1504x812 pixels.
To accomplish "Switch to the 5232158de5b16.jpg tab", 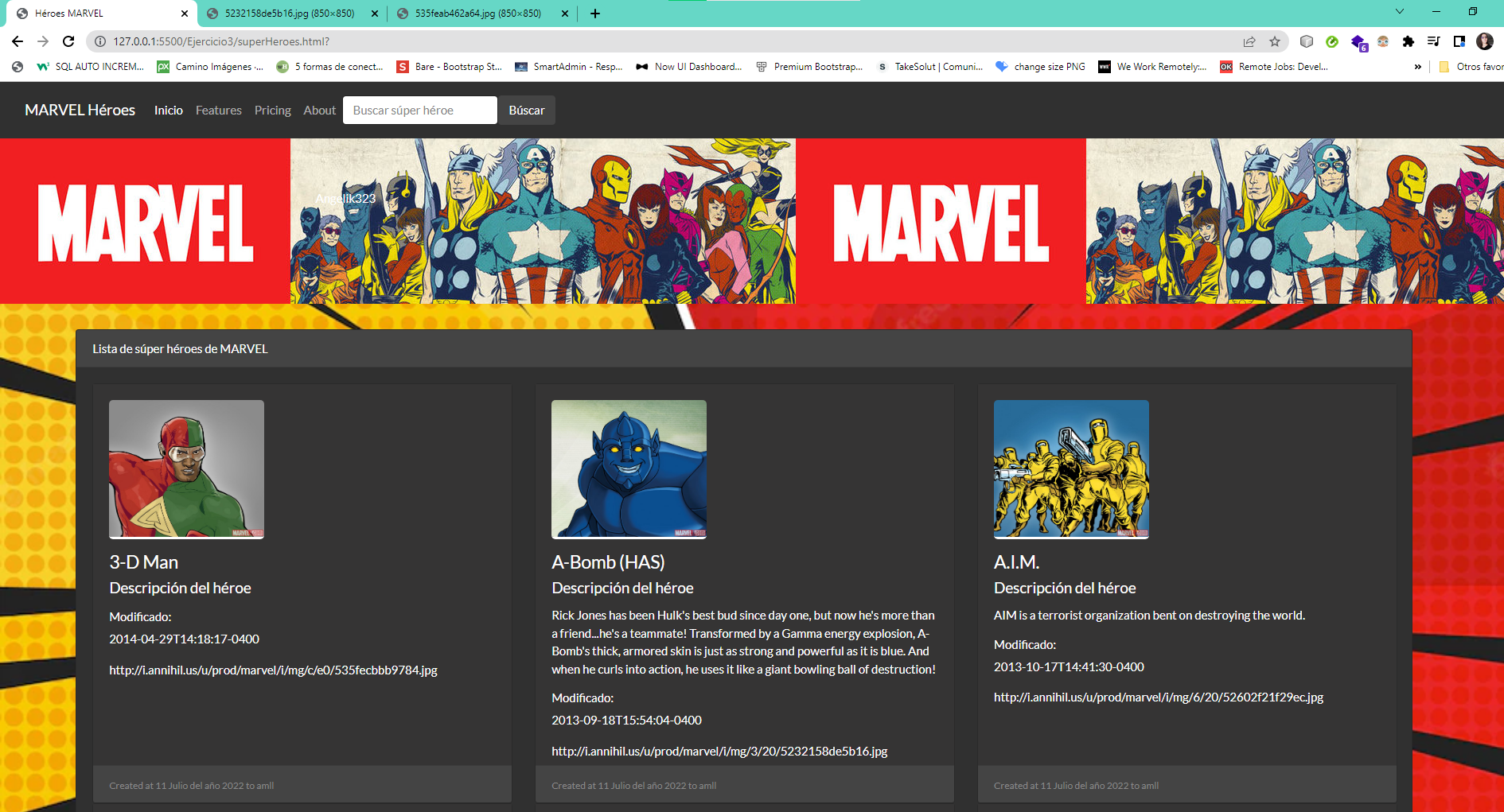I will point(290,14).
